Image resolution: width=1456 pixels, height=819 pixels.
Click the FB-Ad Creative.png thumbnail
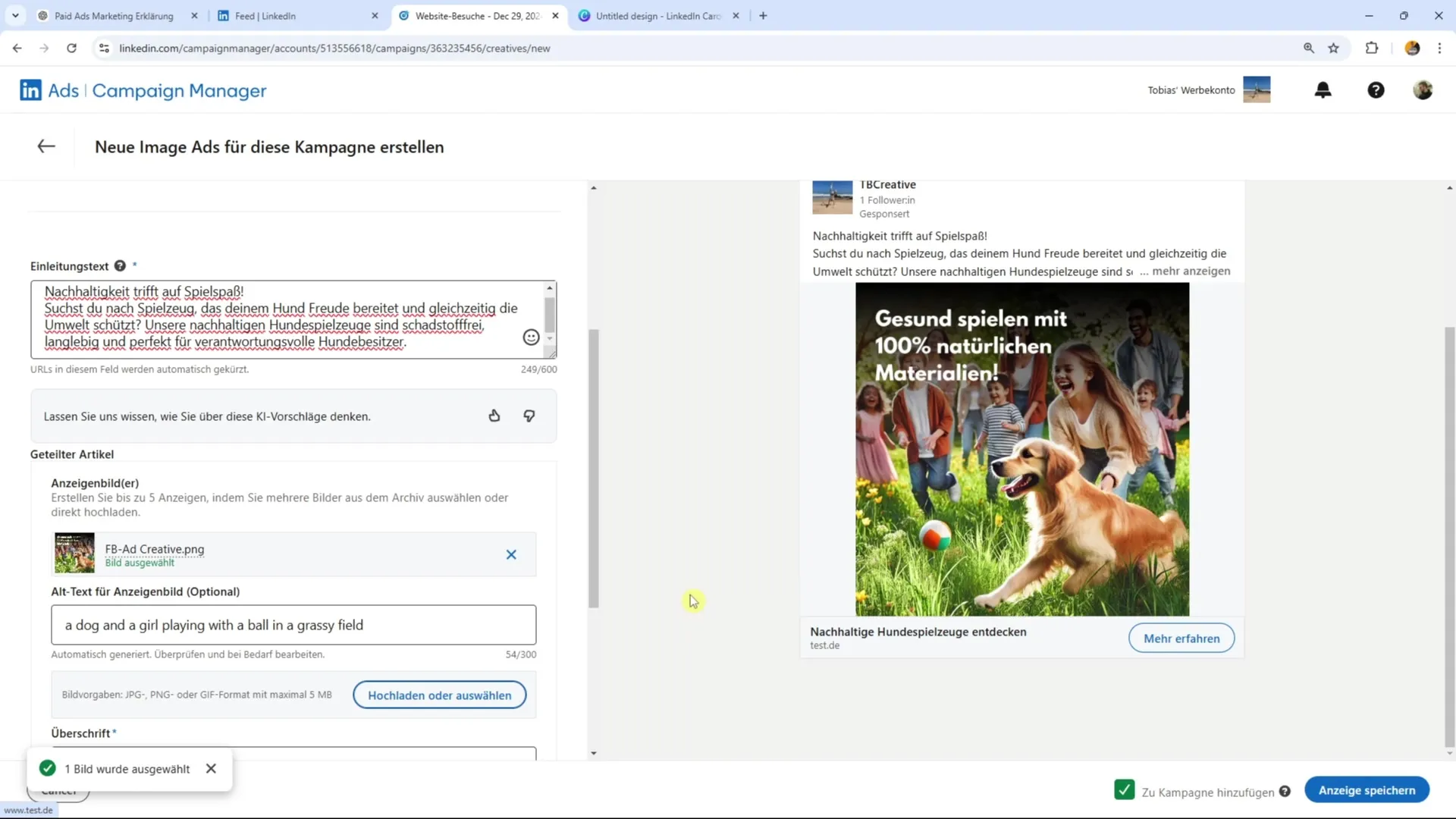click(x=74, y=553)
